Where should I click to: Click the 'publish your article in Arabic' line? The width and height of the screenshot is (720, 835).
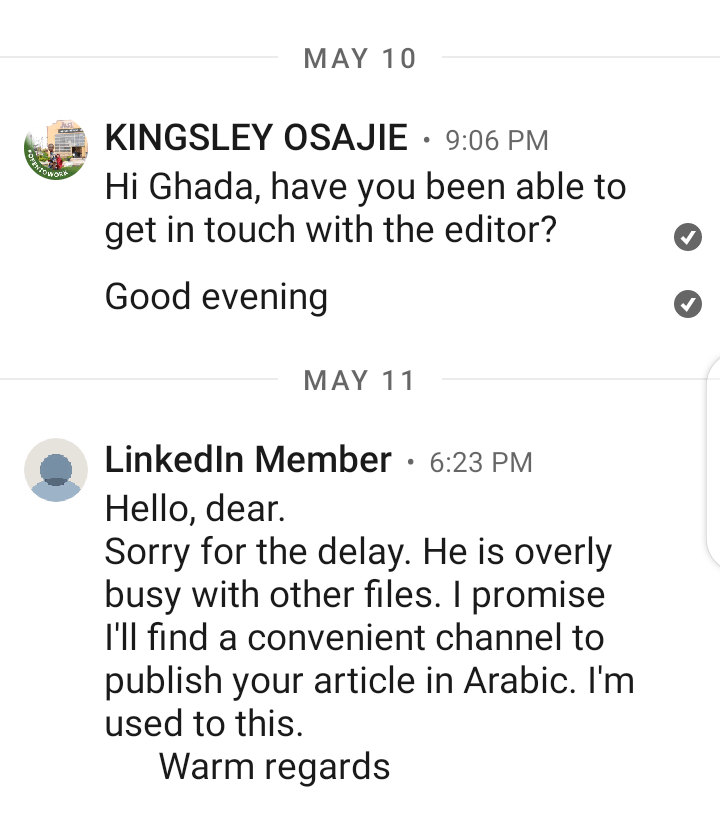click(369, 681)
